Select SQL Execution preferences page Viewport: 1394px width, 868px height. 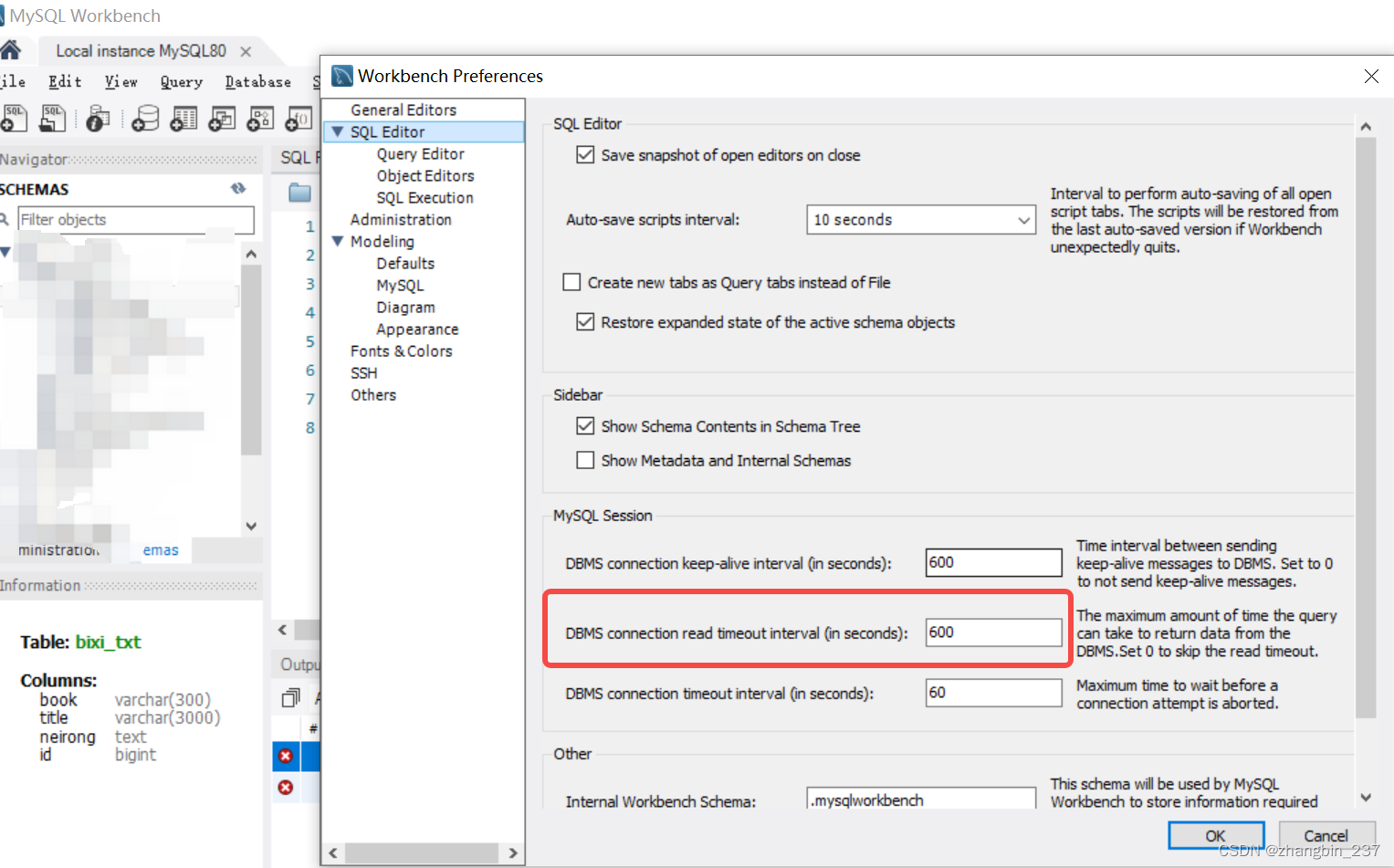(425, 197)
